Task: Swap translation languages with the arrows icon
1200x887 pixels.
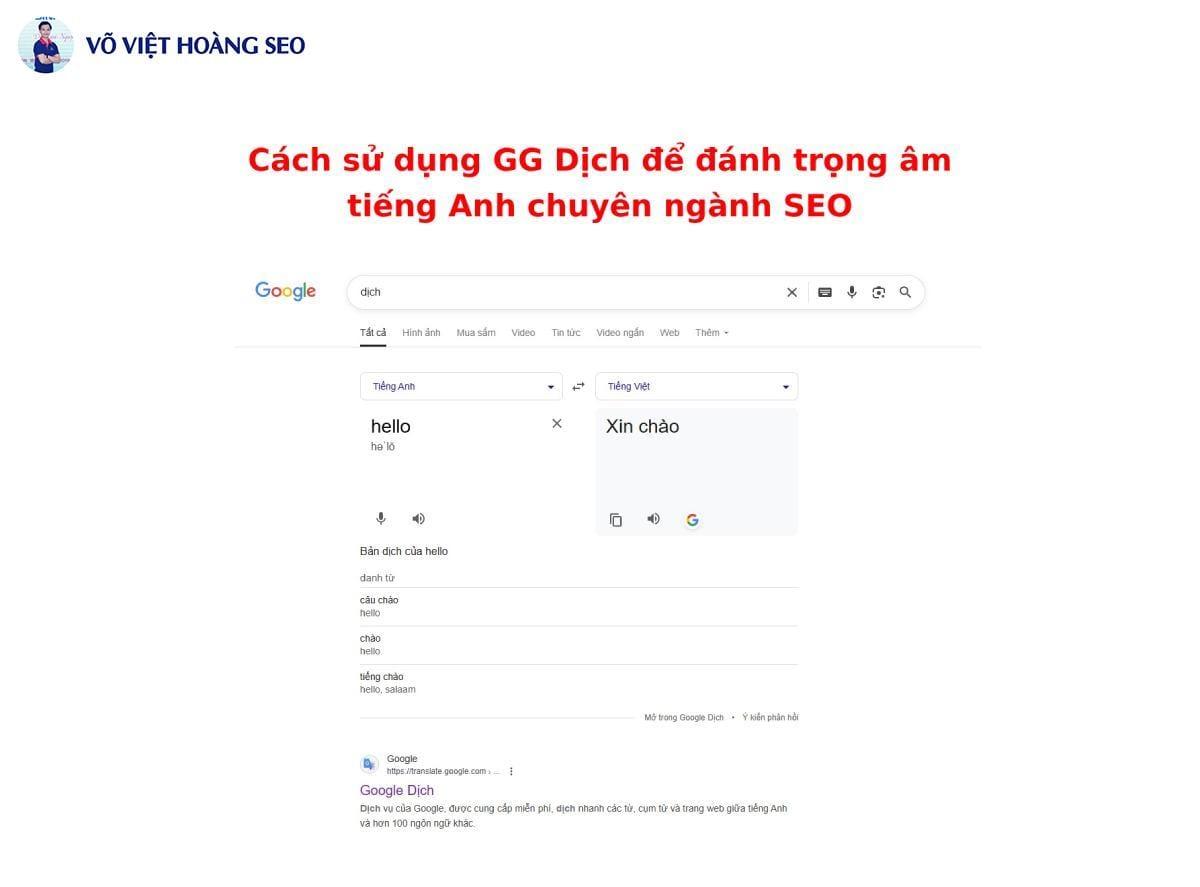Action: (x=578, y=385)
